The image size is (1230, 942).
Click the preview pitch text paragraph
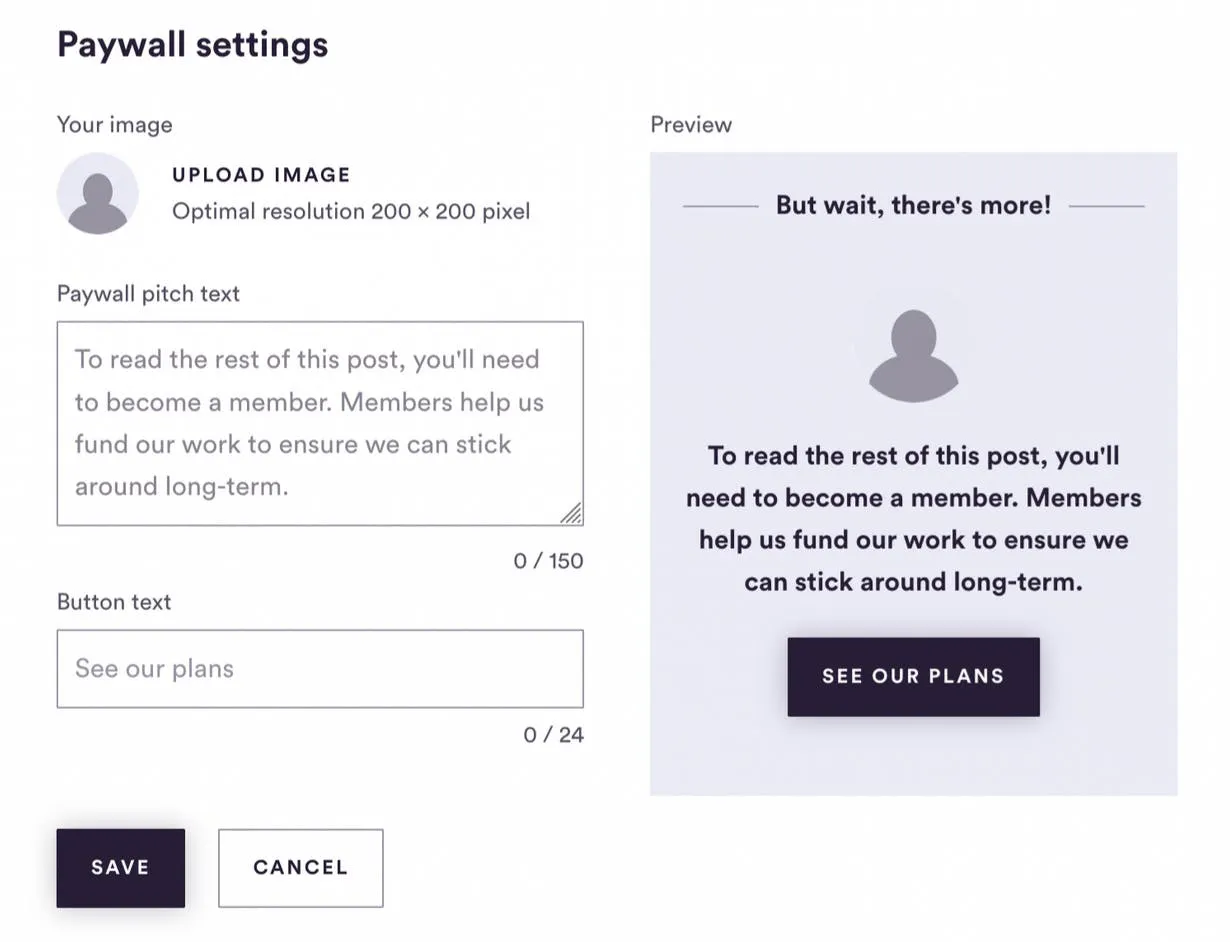pyautogui.click(x=914, y=519)
